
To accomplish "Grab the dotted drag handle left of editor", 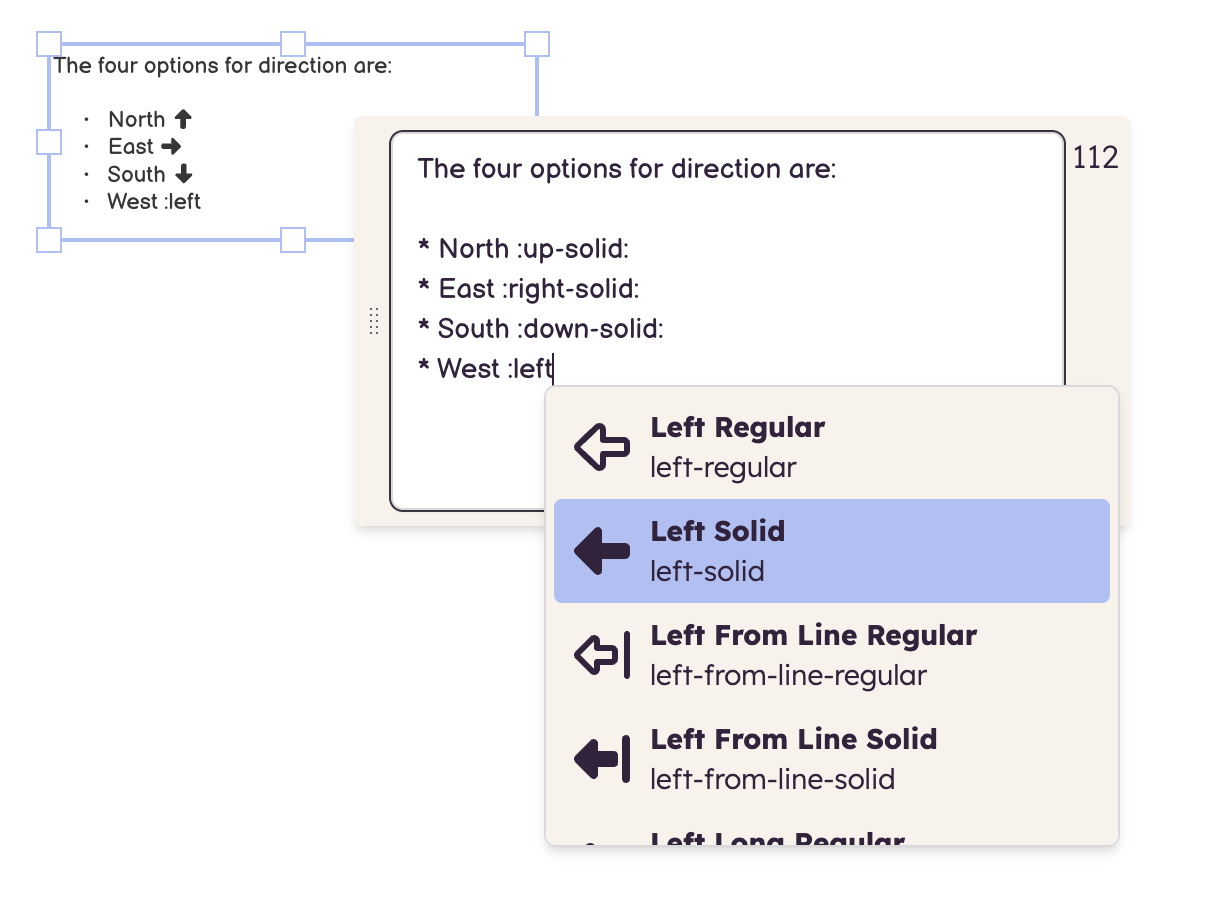I will pos(374,321).
